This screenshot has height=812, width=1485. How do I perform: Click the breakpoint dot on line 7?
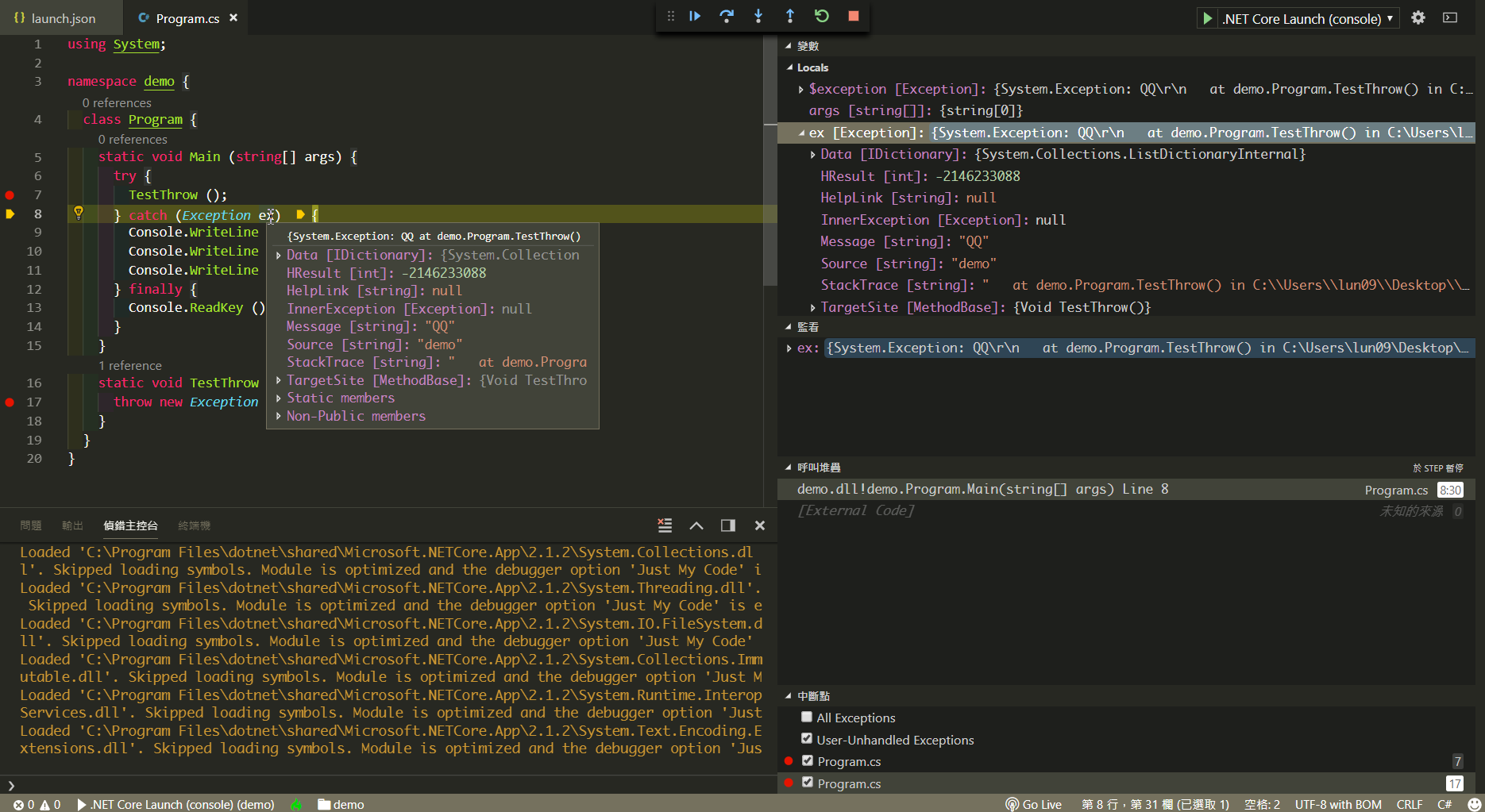[x=10, y=194]
